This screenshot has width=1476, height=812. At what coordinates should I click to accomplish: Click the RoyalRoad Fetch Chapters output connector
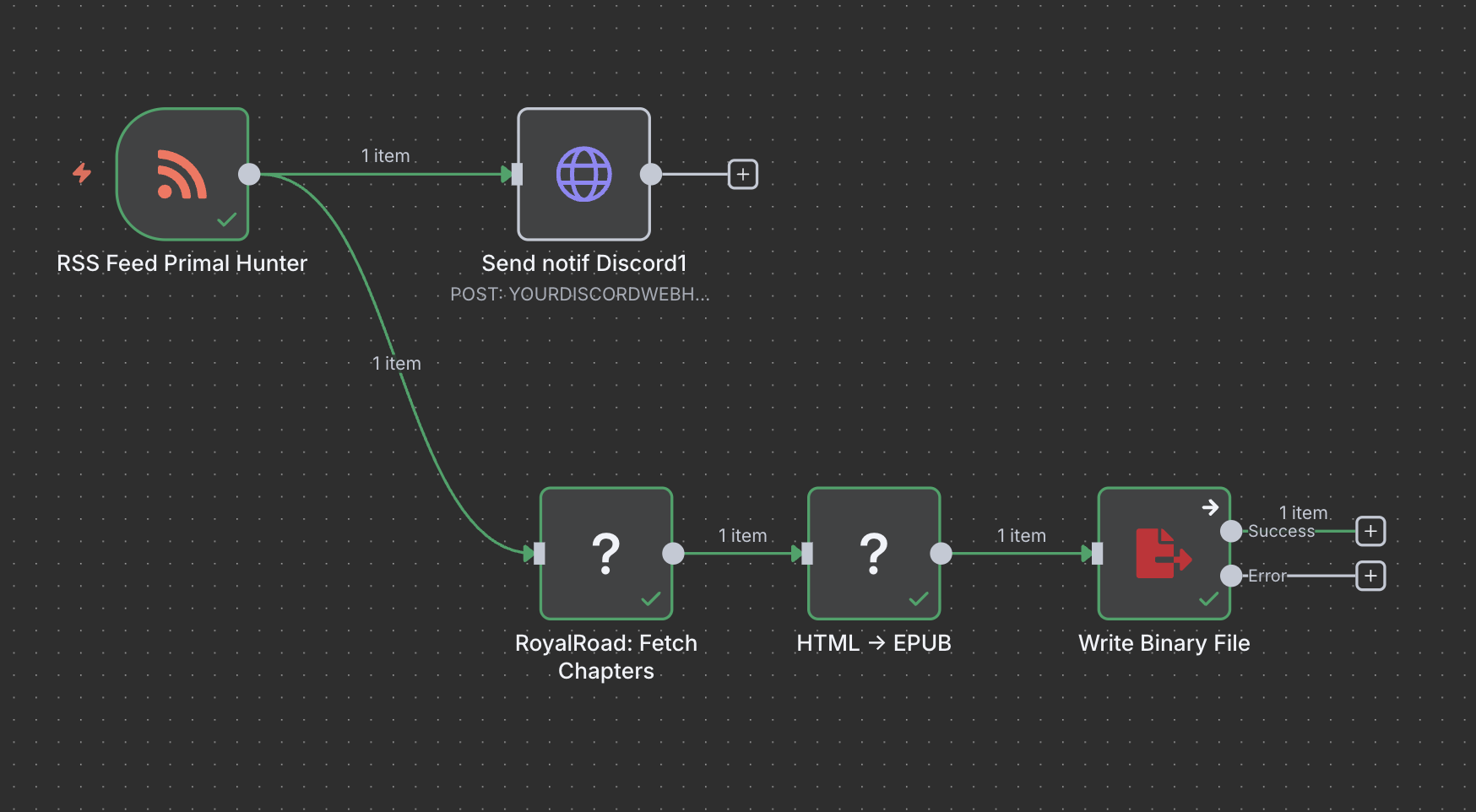coord(673,554)
